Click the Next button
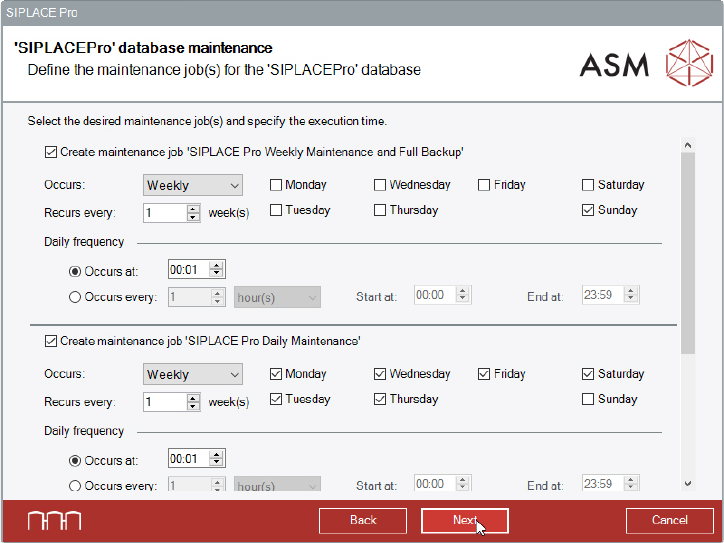724x543 pixels. coord(465,520)
